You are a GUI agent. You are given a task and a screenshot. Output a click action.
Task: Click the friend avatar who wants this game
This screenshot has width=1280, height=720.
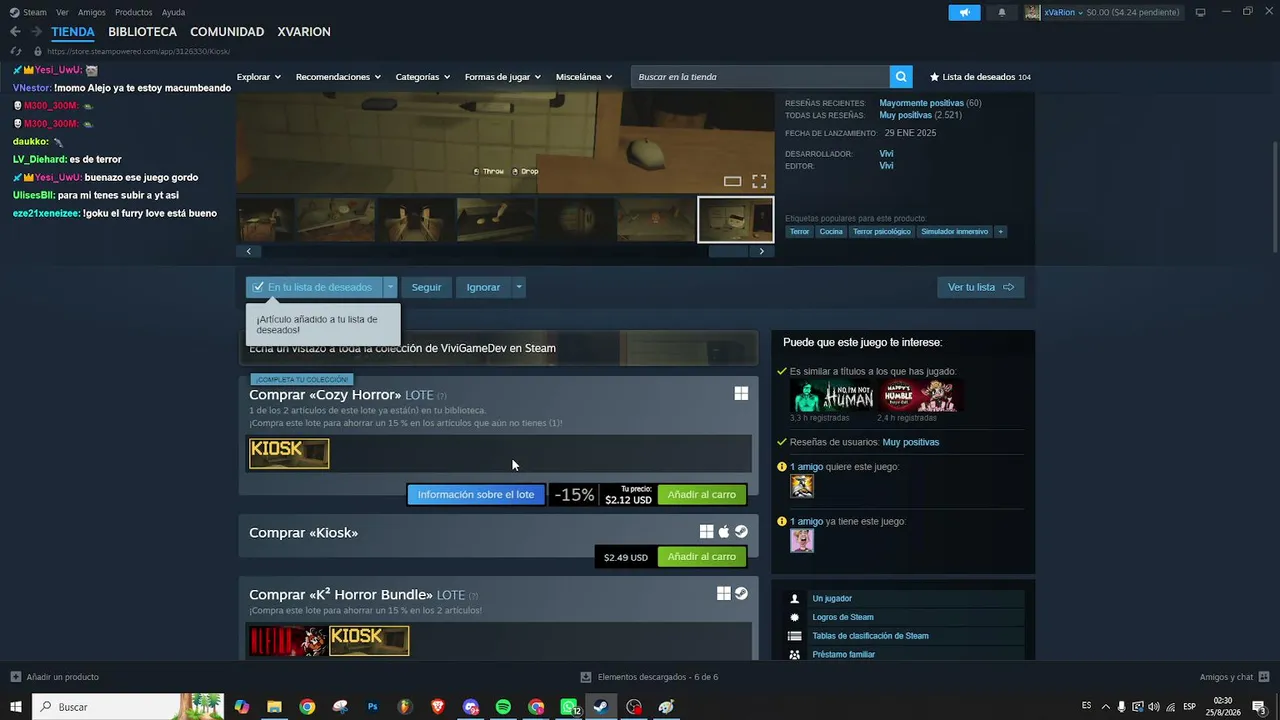point(802,486)
